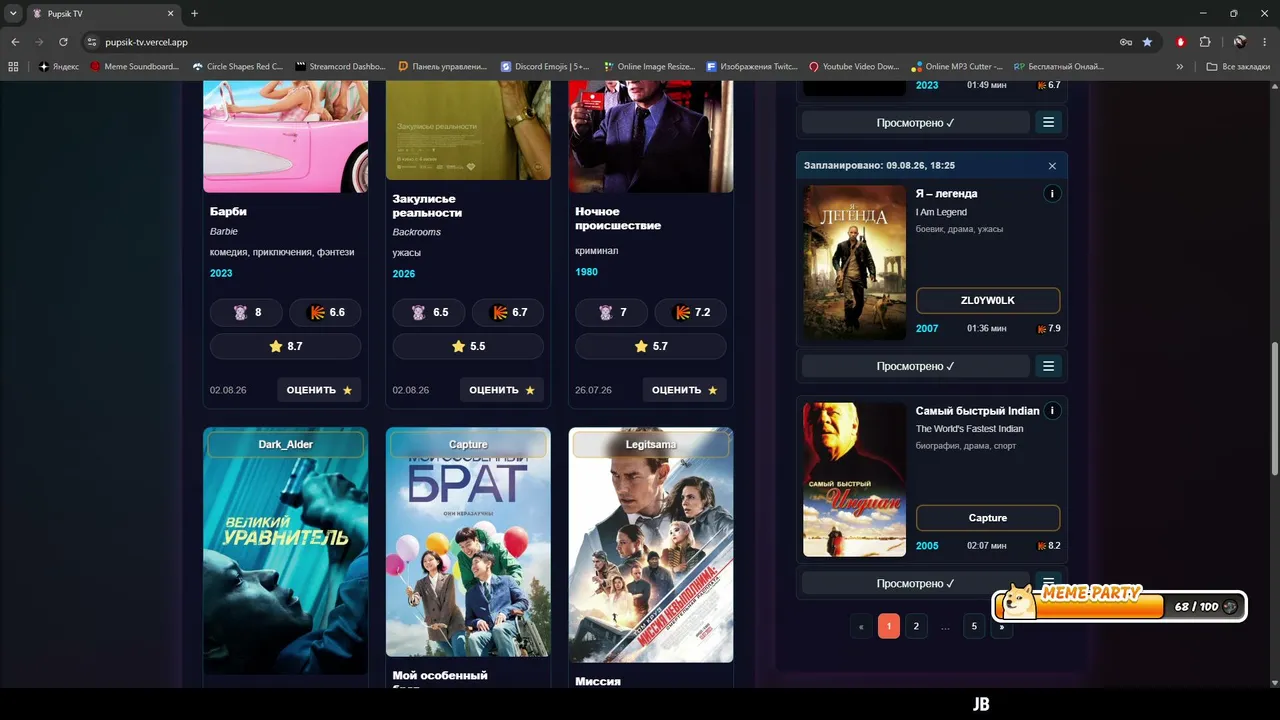Open the Online MP3 Cutter bookmark

tap(956, 67)
